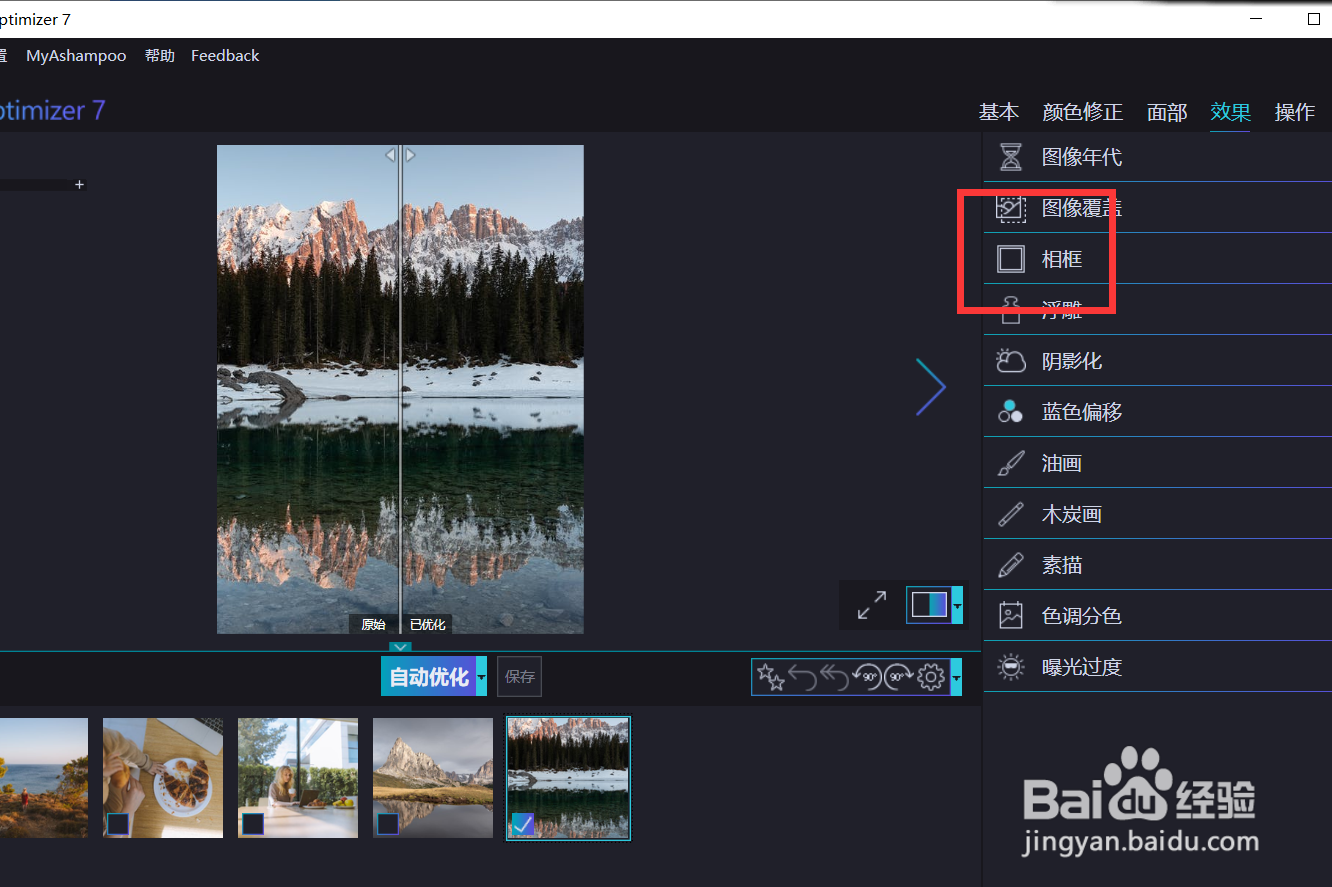
Task: Expand the 自动优化 dropdown arrow
Action: (x=481, y=677)
